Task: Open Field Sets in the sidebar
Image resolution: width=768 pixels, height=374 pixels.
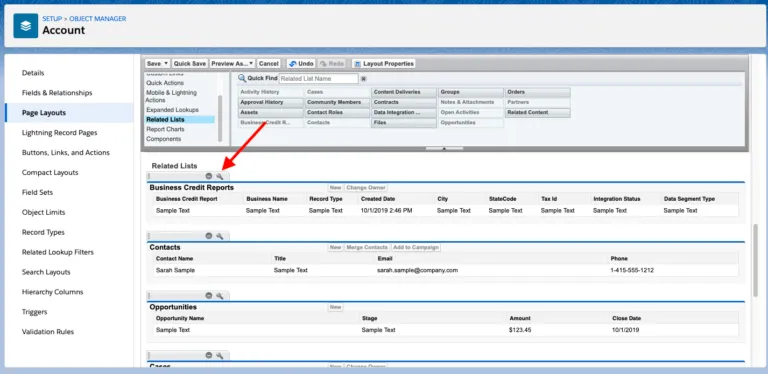Action: [37, 192]
